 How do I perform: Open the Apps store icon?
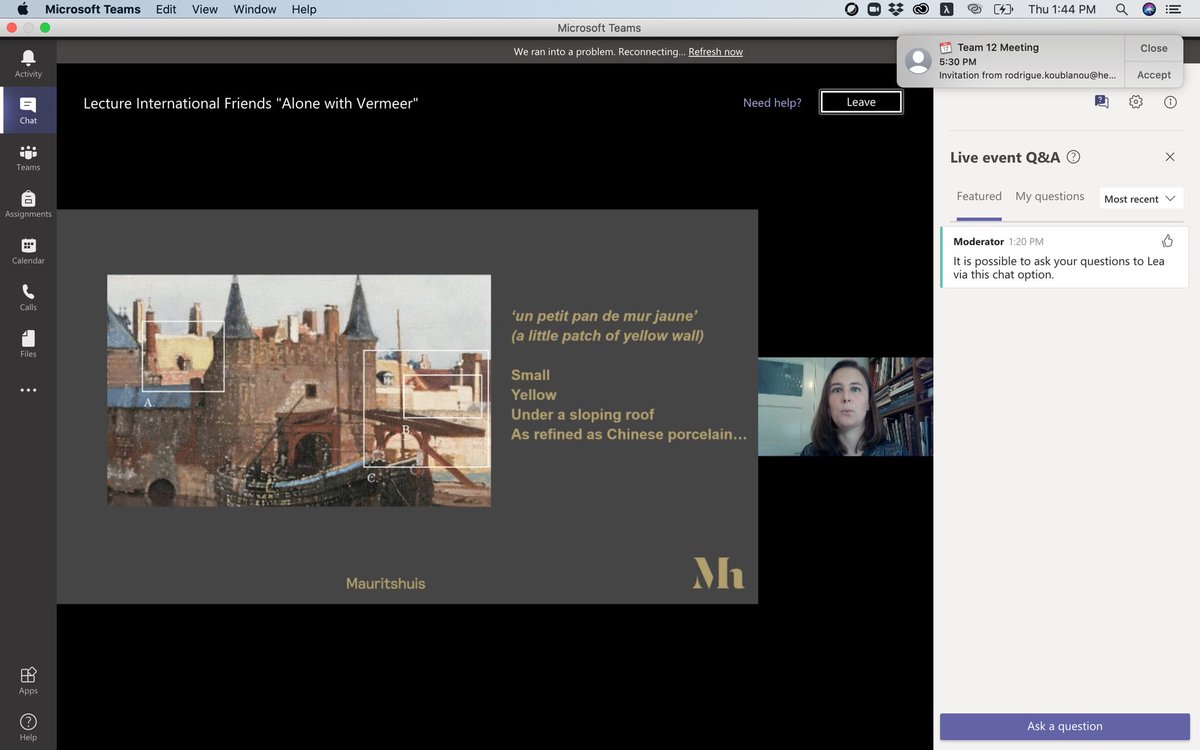tap(28, 680)
